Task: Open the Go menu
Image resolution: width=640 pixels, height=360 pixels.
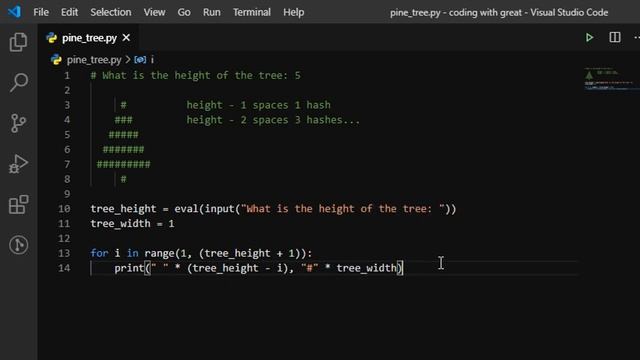Action: 184,12
